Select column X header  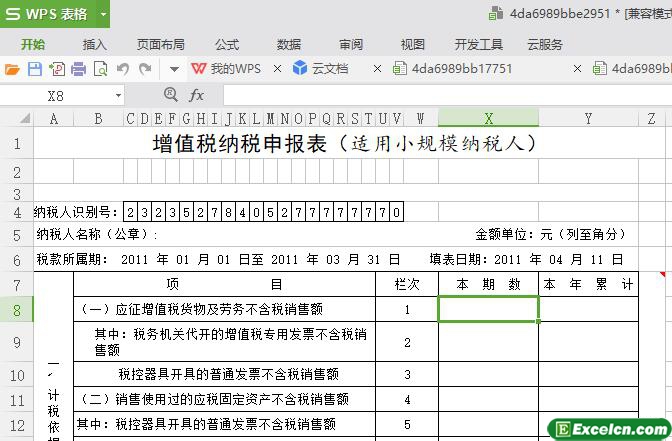(488, 118)
